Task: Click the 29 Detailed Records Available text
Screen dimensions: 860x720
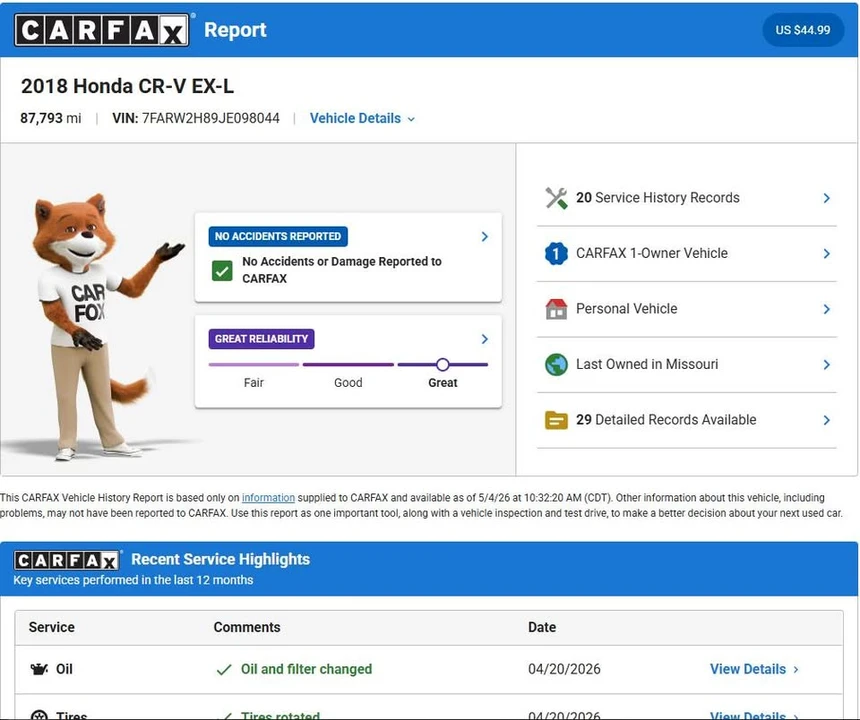Action: click(x=666, y=420)
